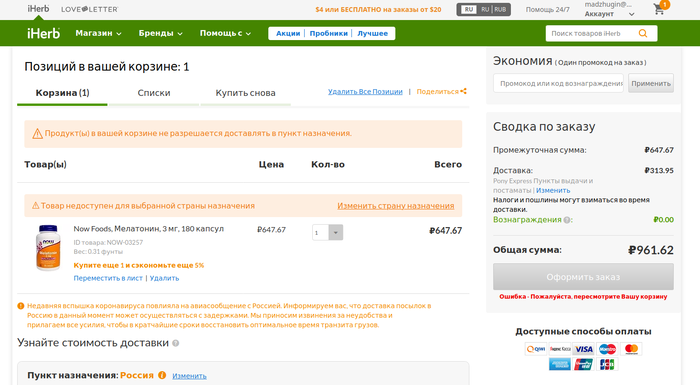The image size is (700, 385).
Task: Switch to the Списки tab
Action: tap(154, 93)
